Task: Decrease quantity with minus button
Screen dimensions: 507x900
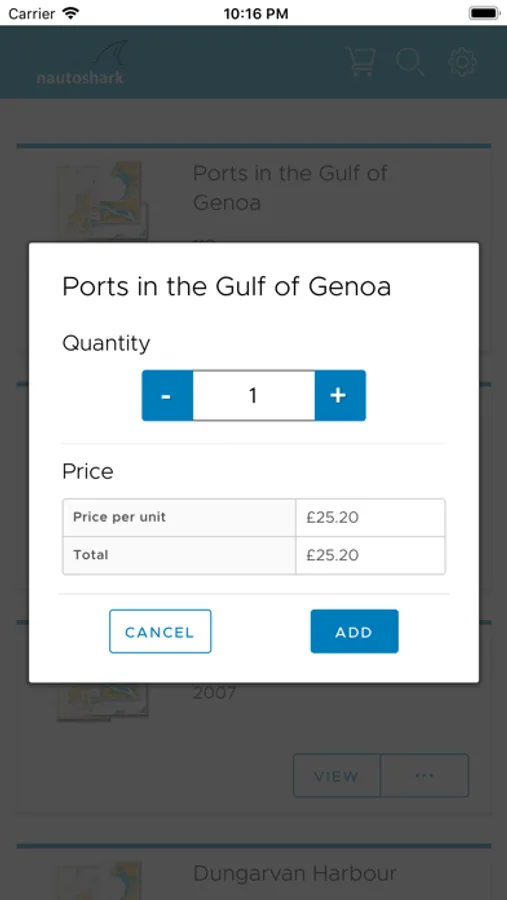Action: [x=167, y=395]
